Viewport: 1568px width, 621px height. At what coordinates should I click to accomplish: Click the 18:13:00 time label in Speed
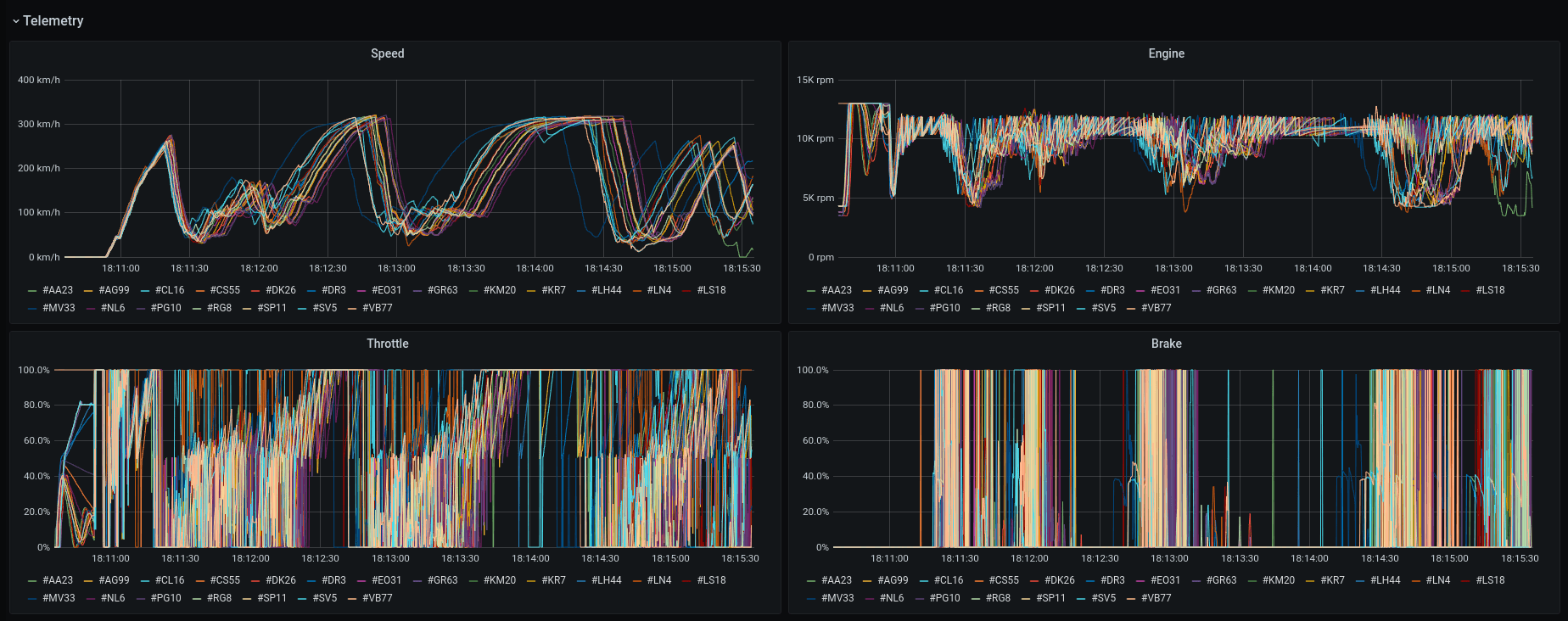coord(397,268)
